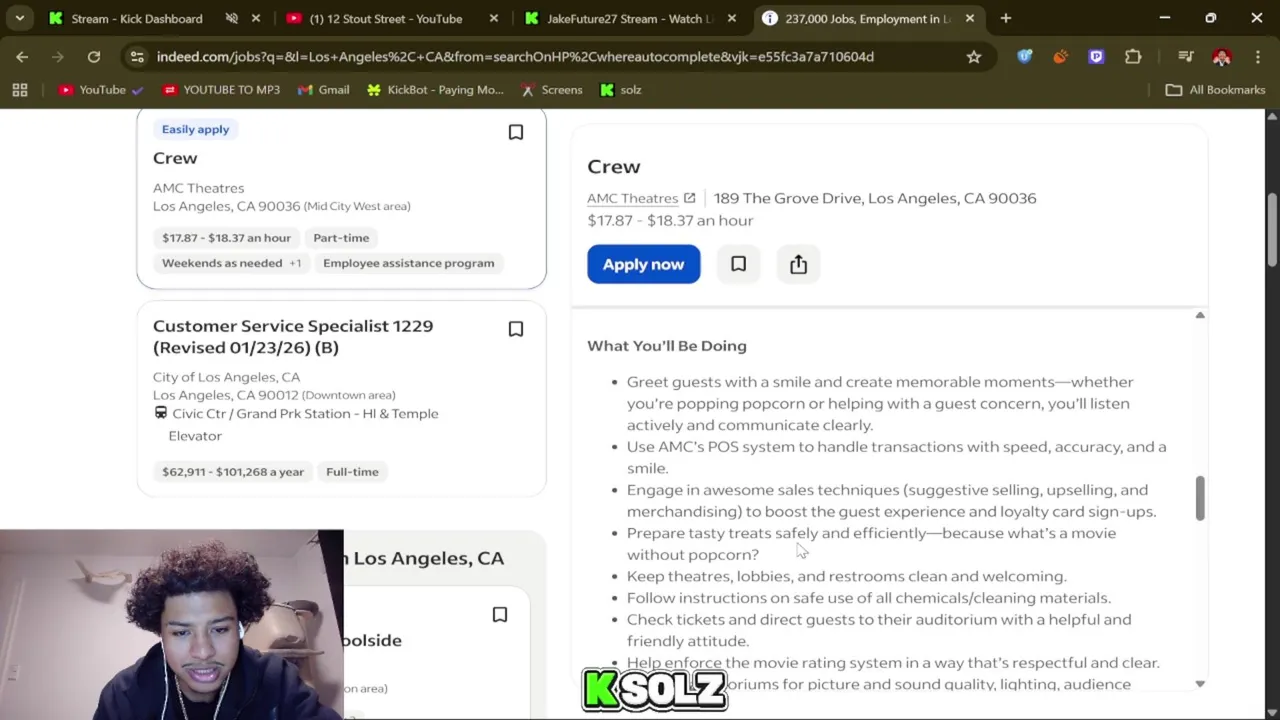Image resolution: width=1280 pixels, height=720 pixels.
Task: Switch to the Stream - Kick Dashboard tab
Action: click(x=136, y=18)
